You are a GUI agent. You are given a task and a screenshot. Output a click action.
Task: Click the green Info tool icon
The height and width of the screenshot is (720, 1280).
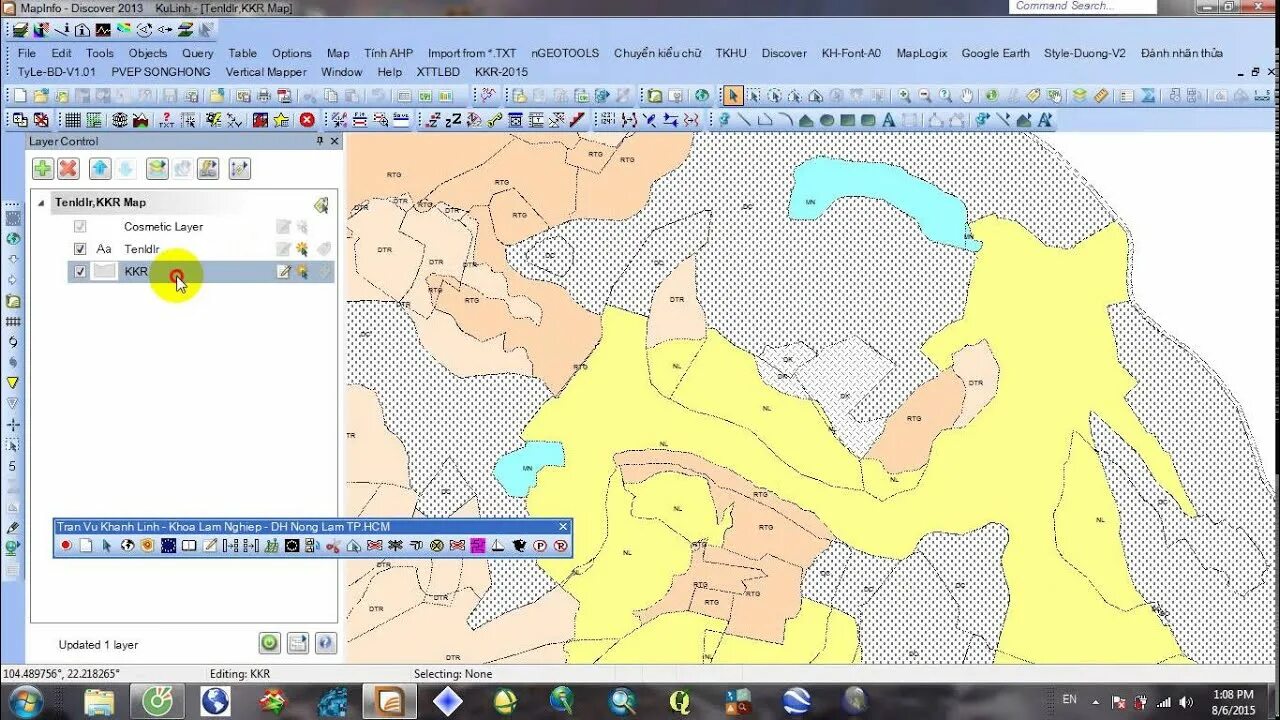[991, 96]
